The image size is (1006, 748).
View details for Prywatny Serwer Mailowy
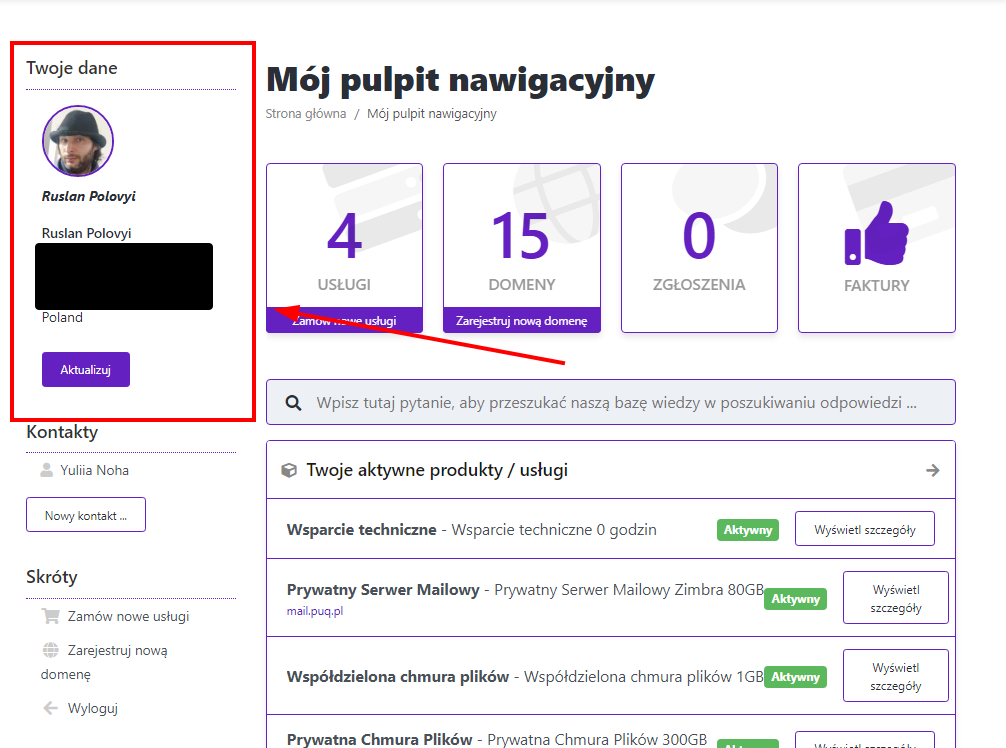[x=895, y=598]
